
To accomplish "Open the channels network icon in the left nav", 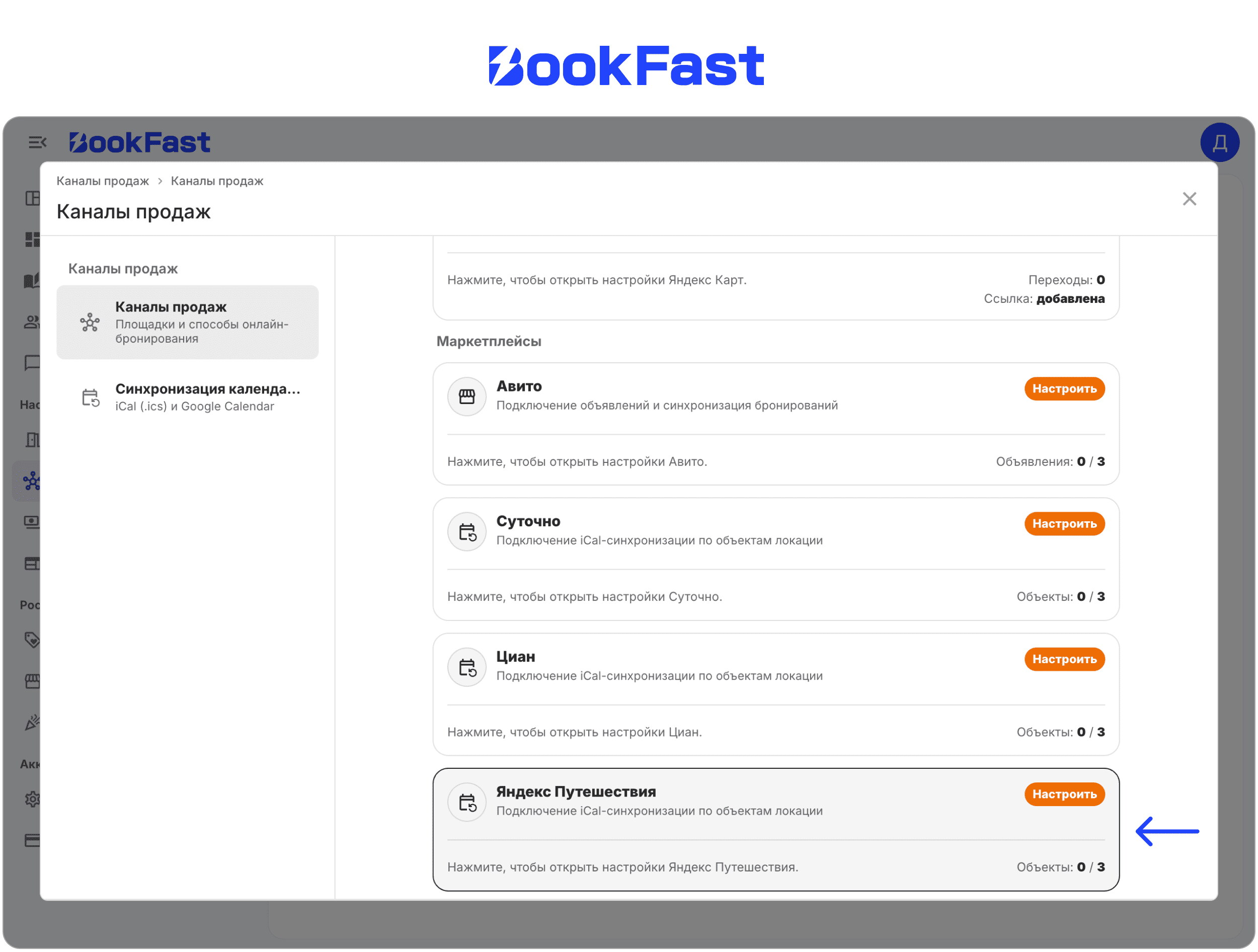I will pos(31,481).
